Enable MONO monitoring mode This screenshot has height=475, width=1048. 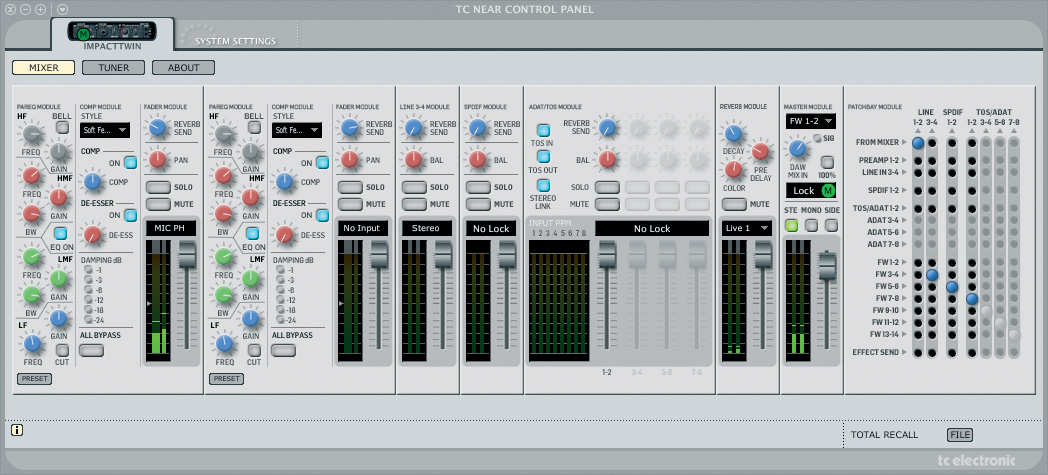pos(811,226)
